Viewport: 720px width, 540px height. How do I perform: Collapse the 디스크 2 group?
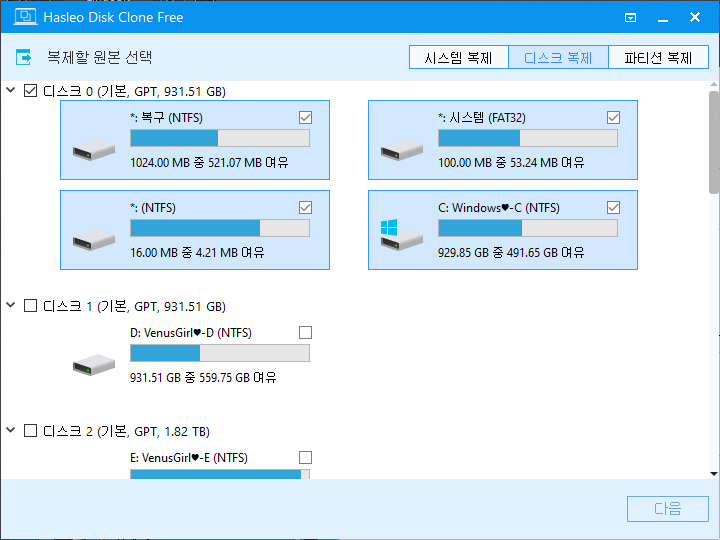point(11,430)
